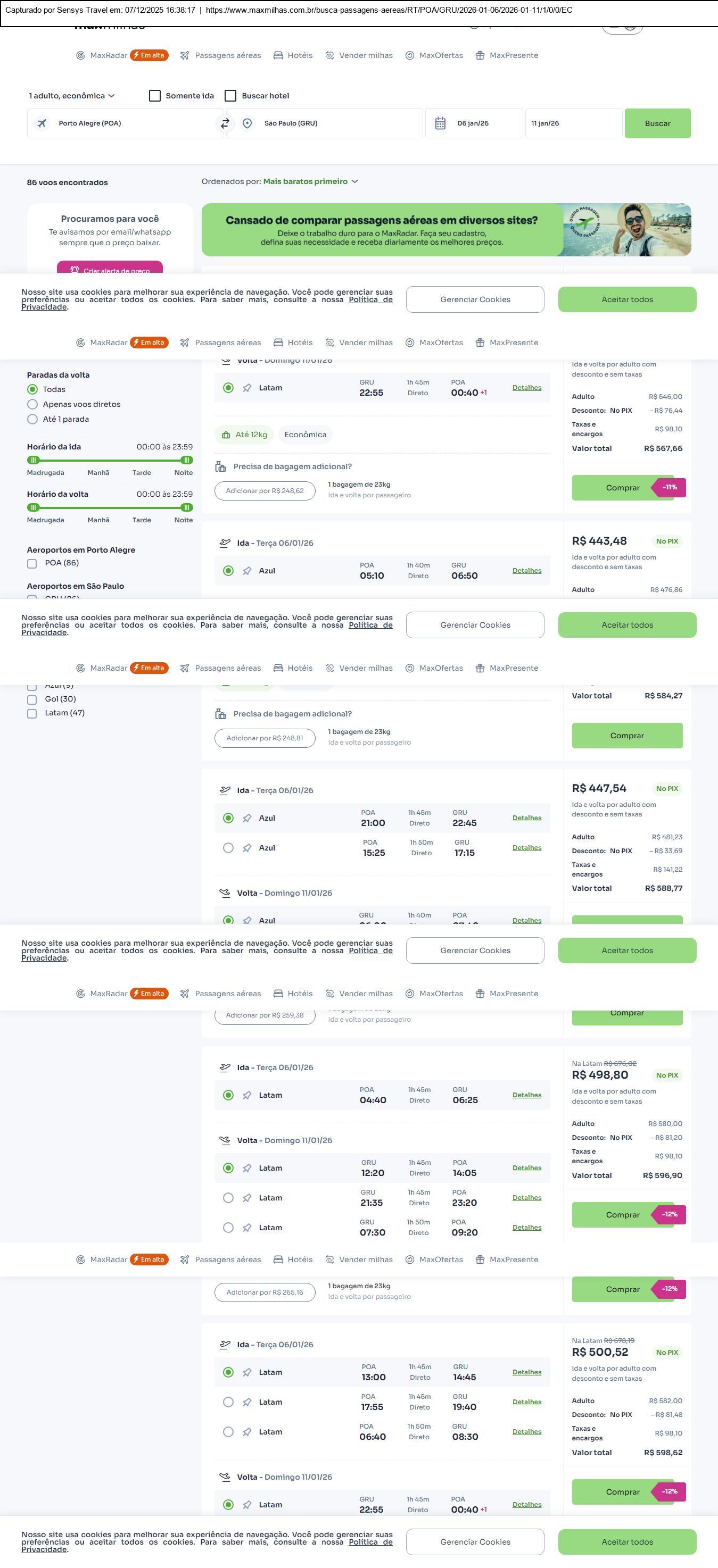
Task: Expand the Mais baratos primeiro sort dropdown
Action: [x=311, y=181]
